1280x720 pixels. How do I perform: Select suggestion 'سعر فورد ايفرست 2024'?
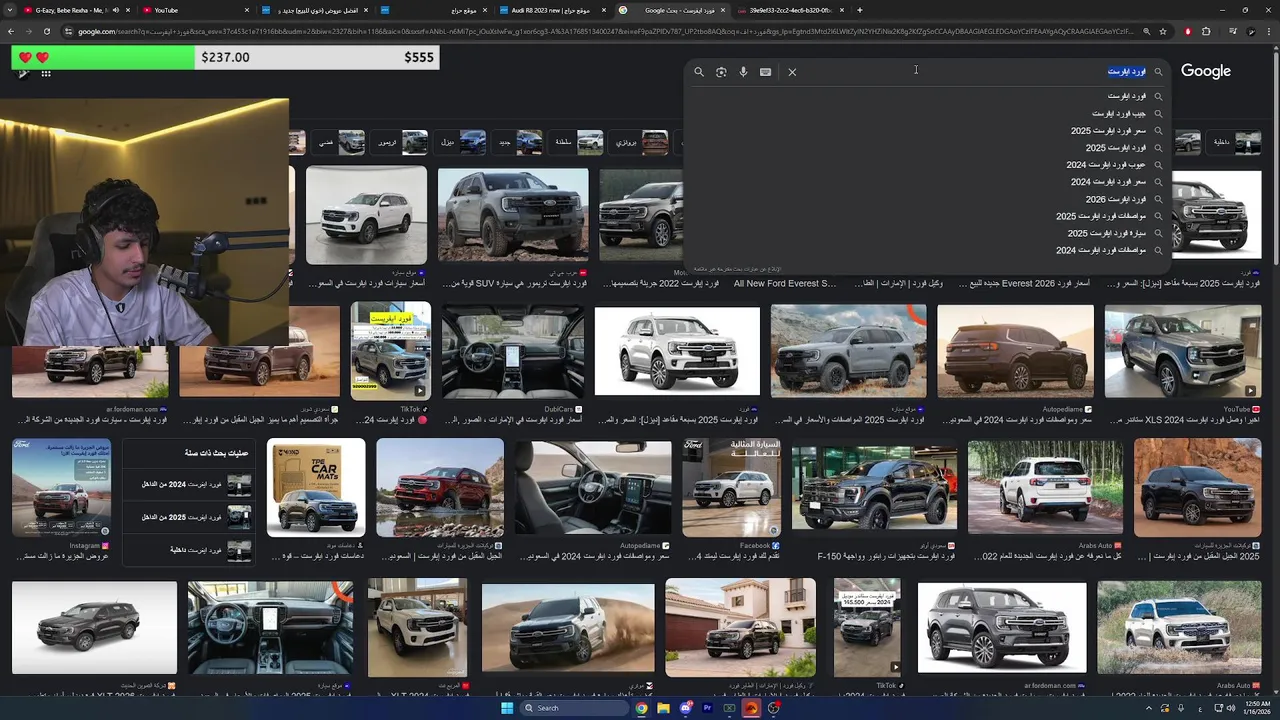[x=928, y=182]
